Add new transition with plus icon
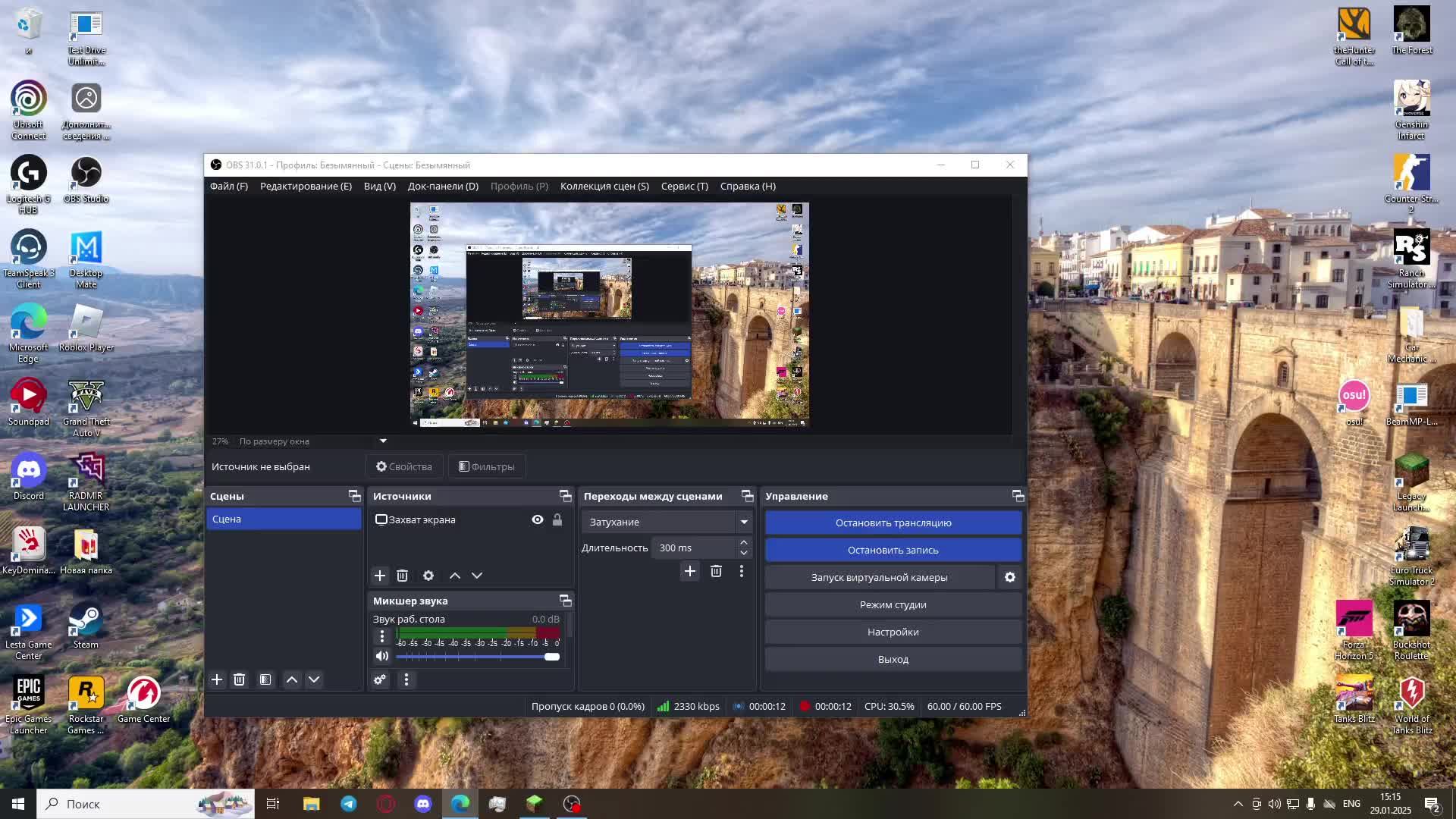This screenshot has height=819, width=1456. pyautogui.click(x=689, y=571)
